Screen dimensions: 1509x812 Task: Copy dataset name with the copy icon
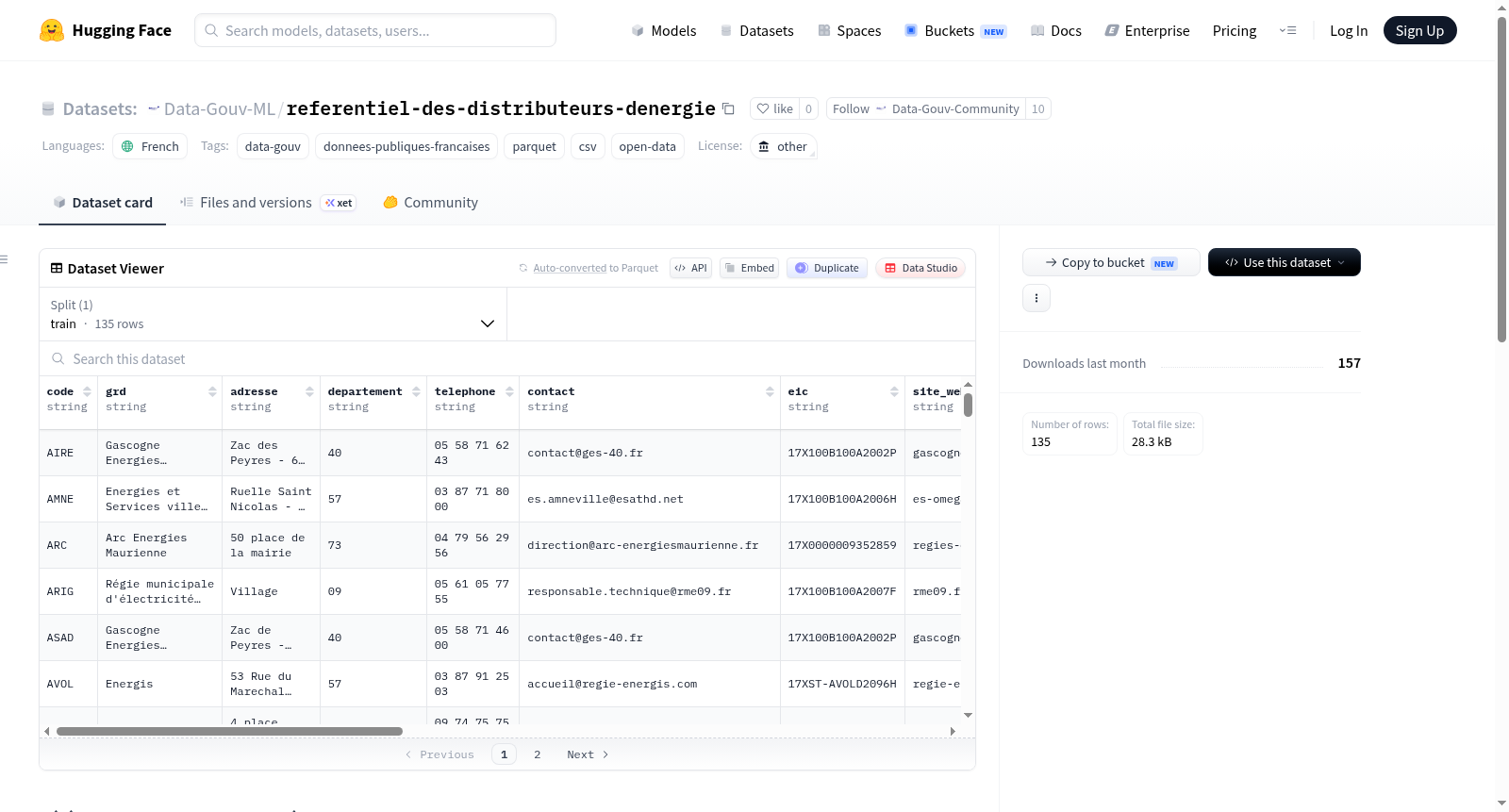pyautogui.click(x=728, y=108)
